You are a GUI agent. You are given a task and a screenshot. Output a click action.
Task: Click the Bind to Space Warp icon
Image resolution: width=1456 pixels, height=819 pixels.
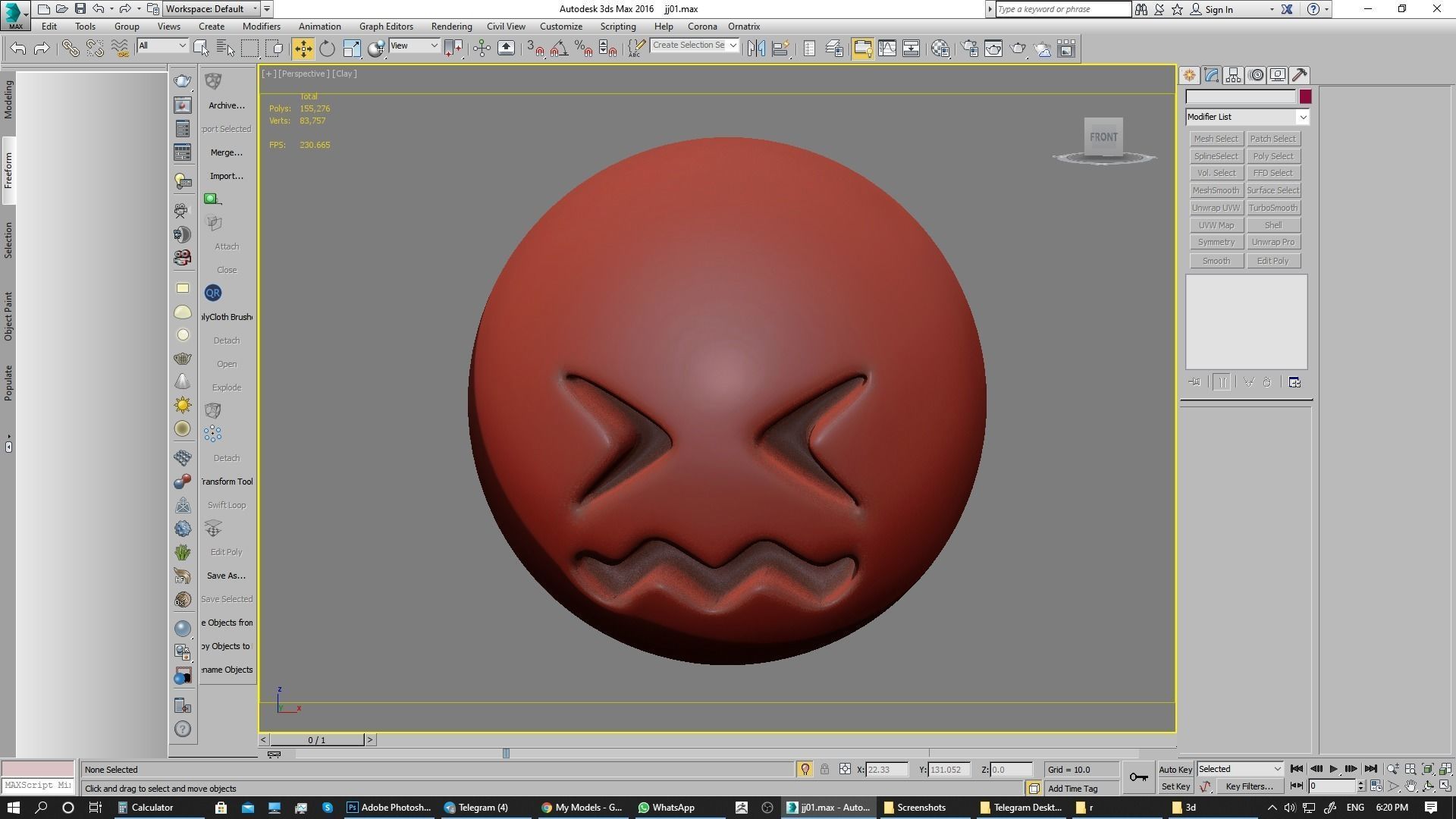pos(119,49)
